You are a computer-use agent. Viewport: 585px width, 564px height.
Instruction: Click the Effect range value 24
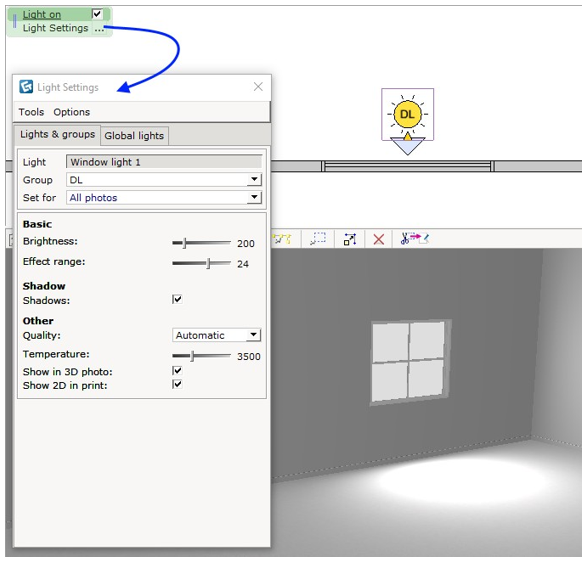243,264
